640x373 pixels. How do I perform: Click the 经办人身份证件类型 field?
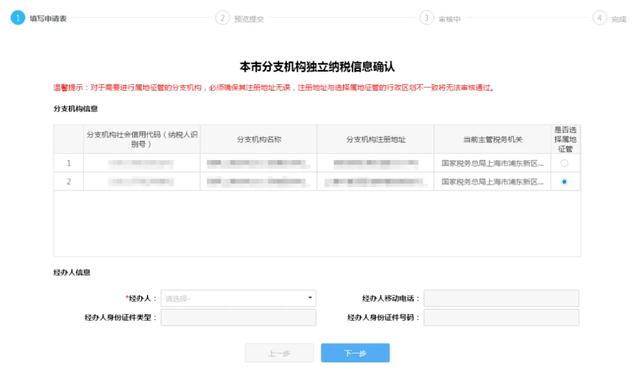pyautogui.click(x=238, y=317)
